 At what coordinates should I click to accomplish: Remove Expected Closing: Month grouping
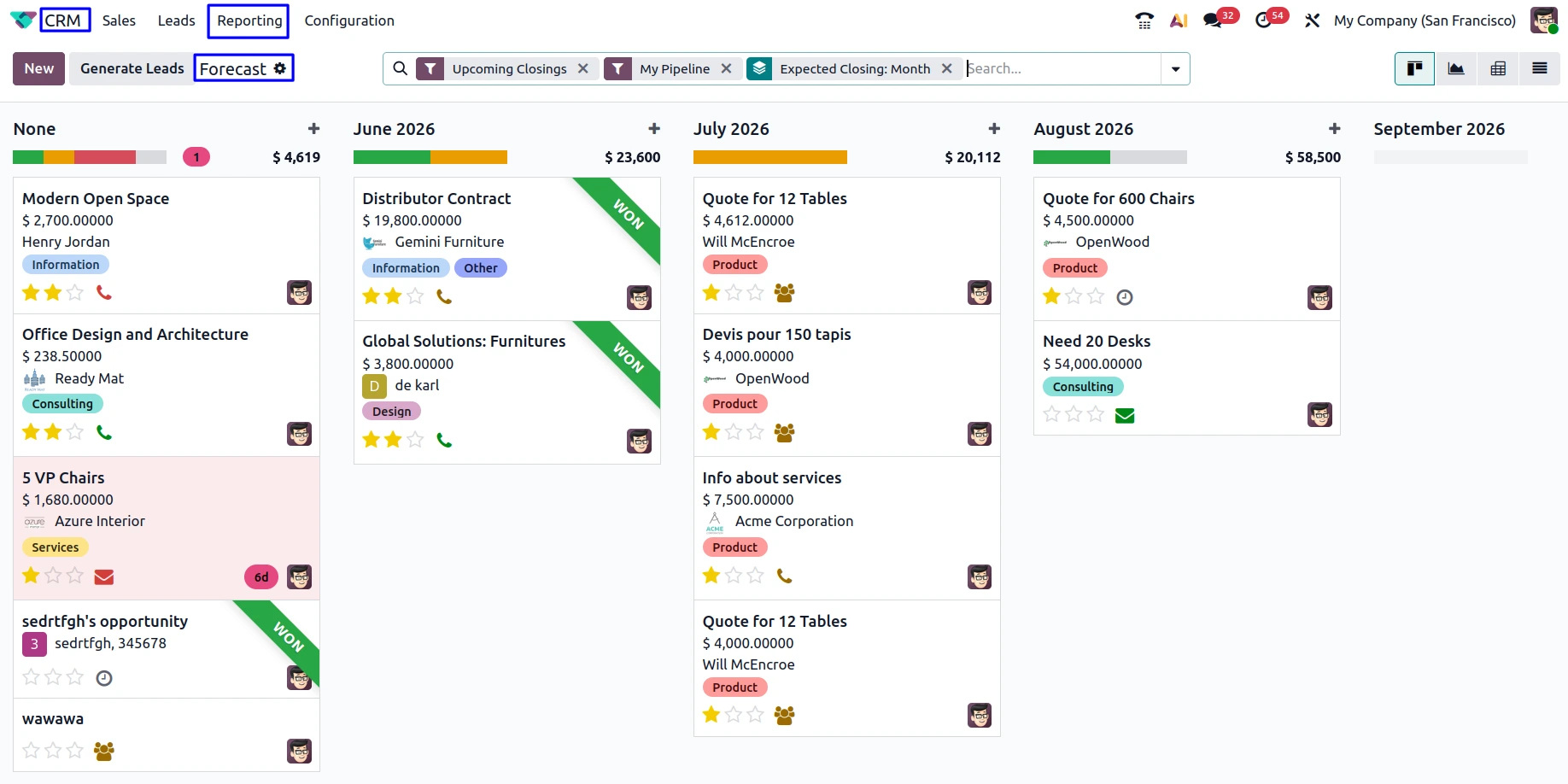(x=946, y=68)
